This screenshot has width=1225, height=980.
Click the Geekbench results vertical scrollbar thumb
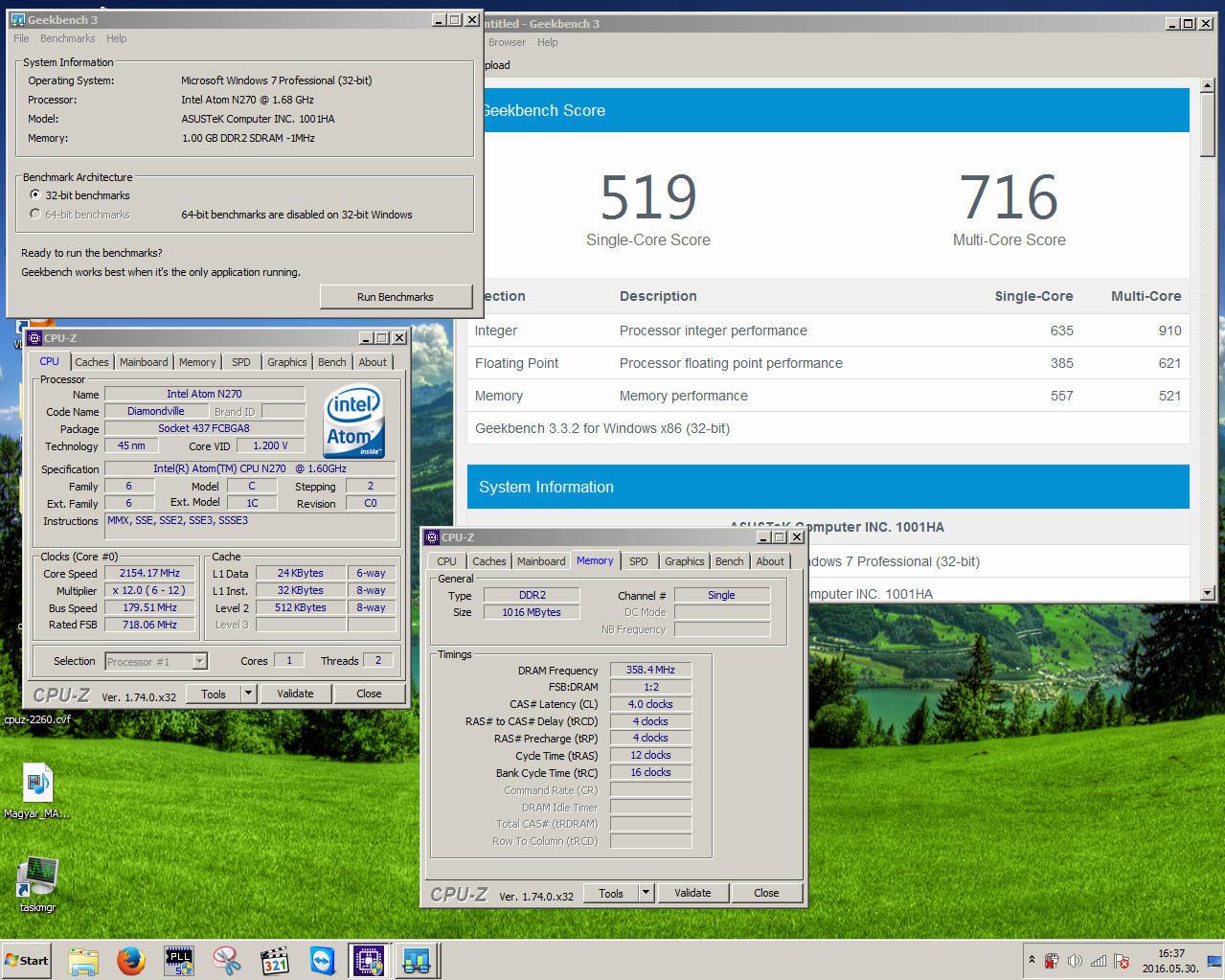pos(1208,125)
